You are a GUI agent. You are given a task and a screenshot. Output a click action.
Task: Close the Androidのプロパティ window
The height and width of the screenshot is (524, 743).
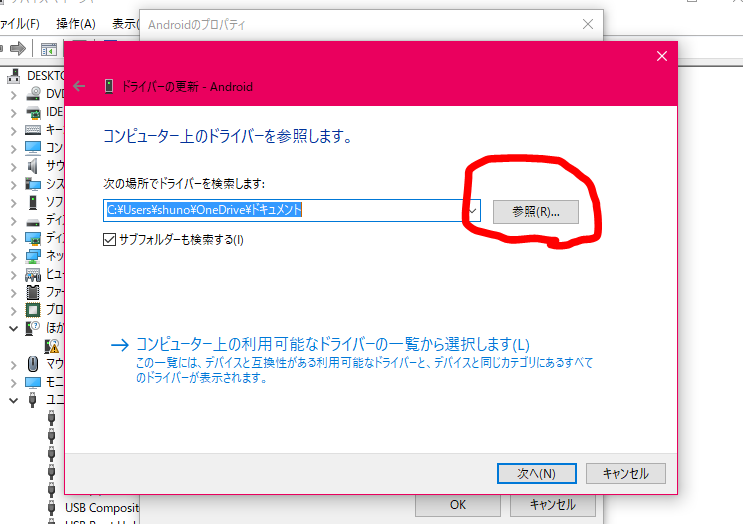coord(588,24)
